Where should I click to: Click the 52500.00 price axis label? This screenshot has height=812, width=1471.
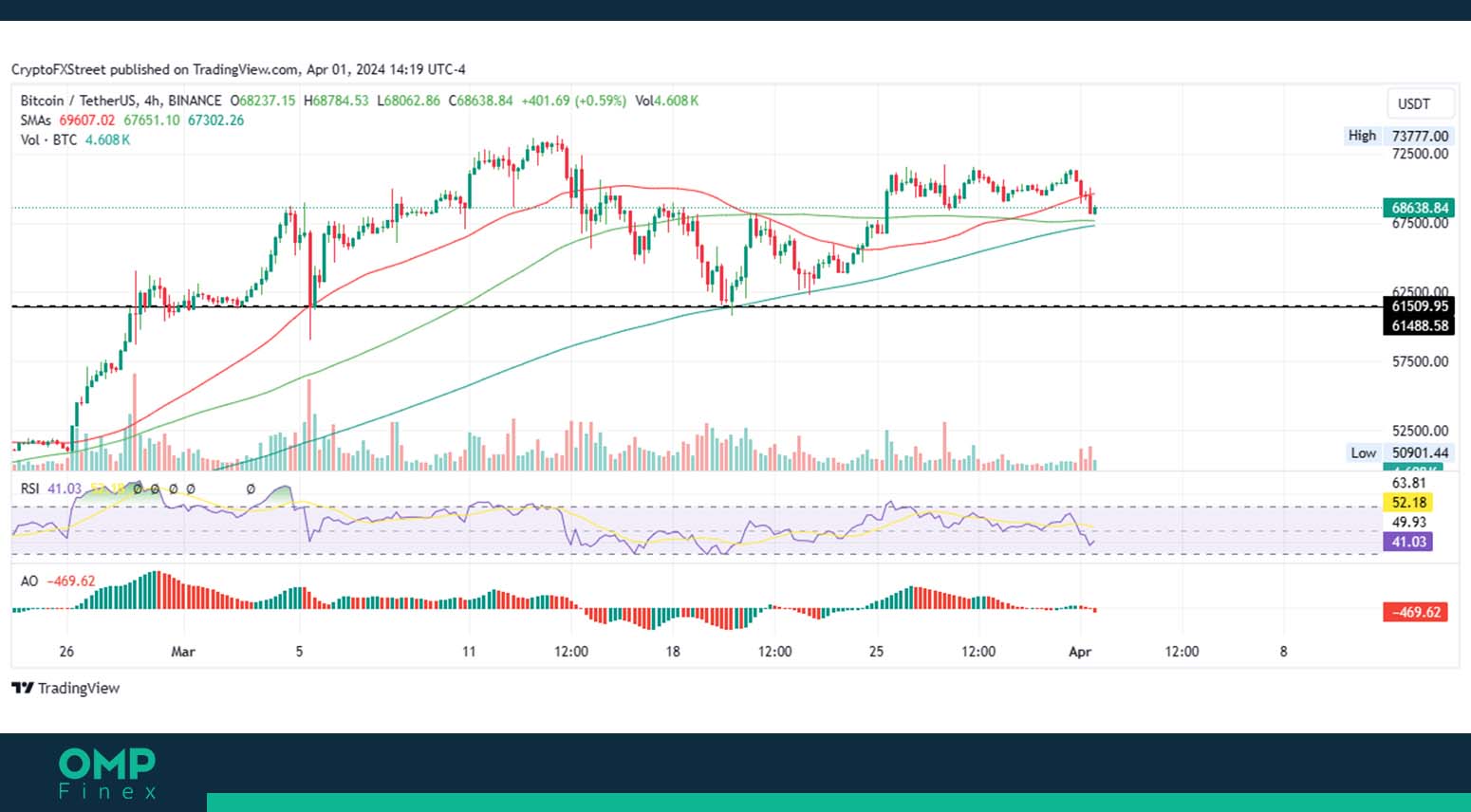[x=1420, y=431]
